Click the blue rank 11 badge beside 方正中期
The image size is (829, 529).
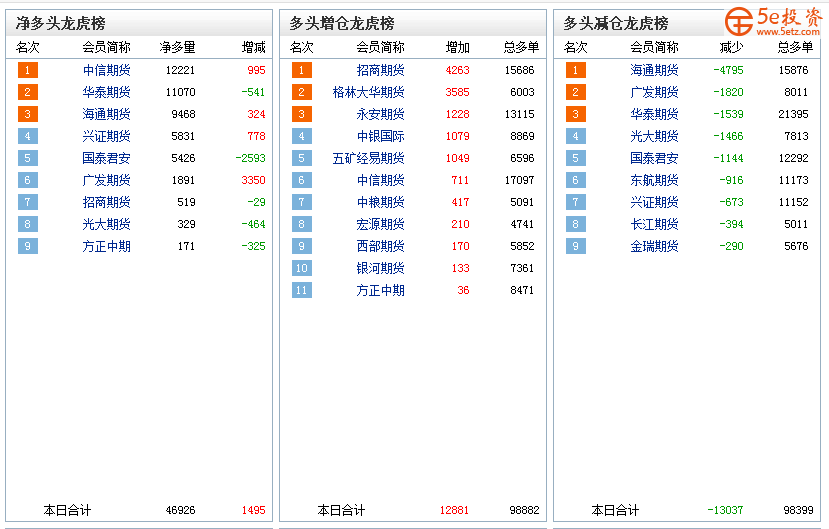[x=301, y=290]
